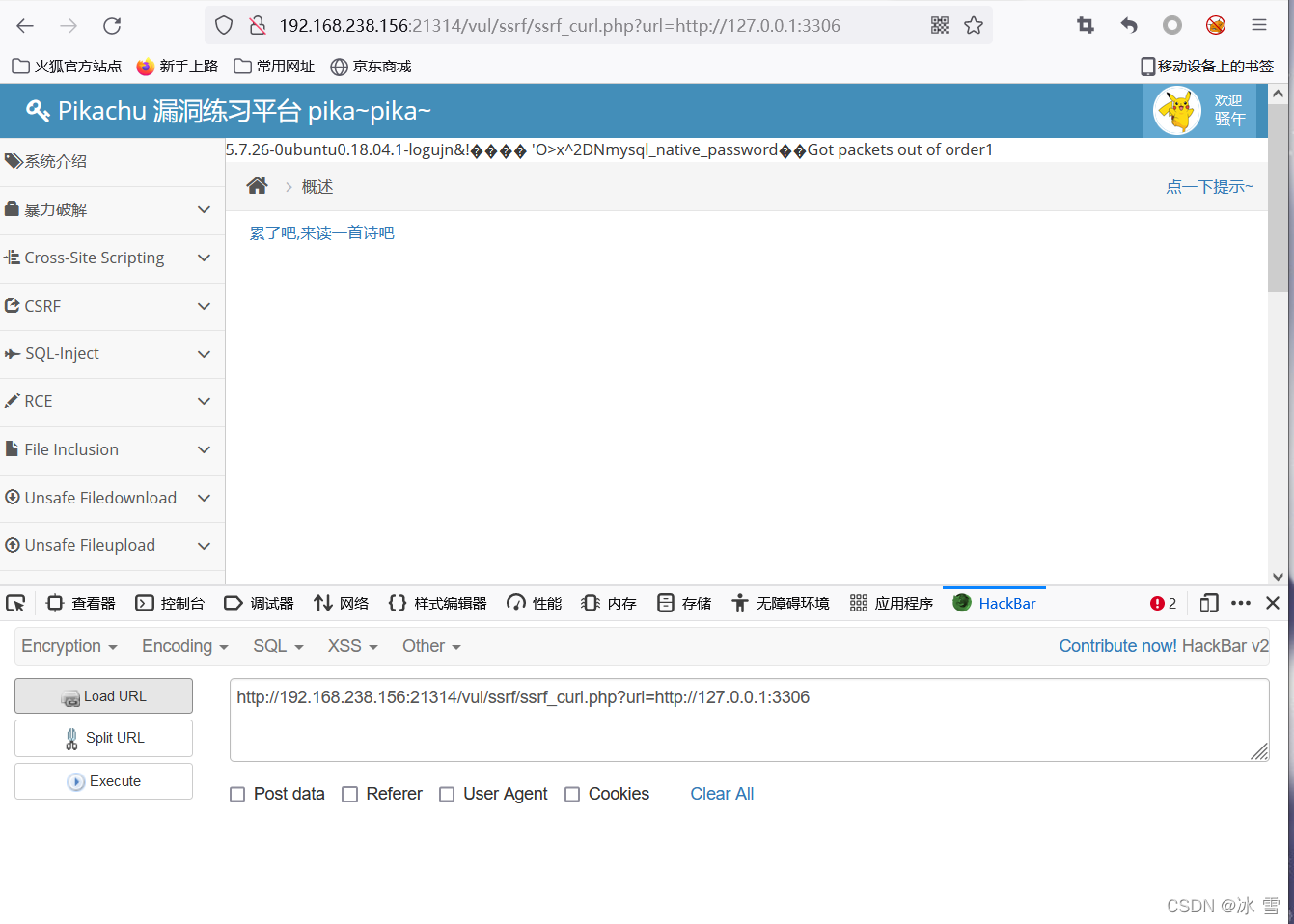Enable the User Agent checkbox
The height and width of the screenshot is (924, 1294).
pyautogui.click(x=447, y=795)
